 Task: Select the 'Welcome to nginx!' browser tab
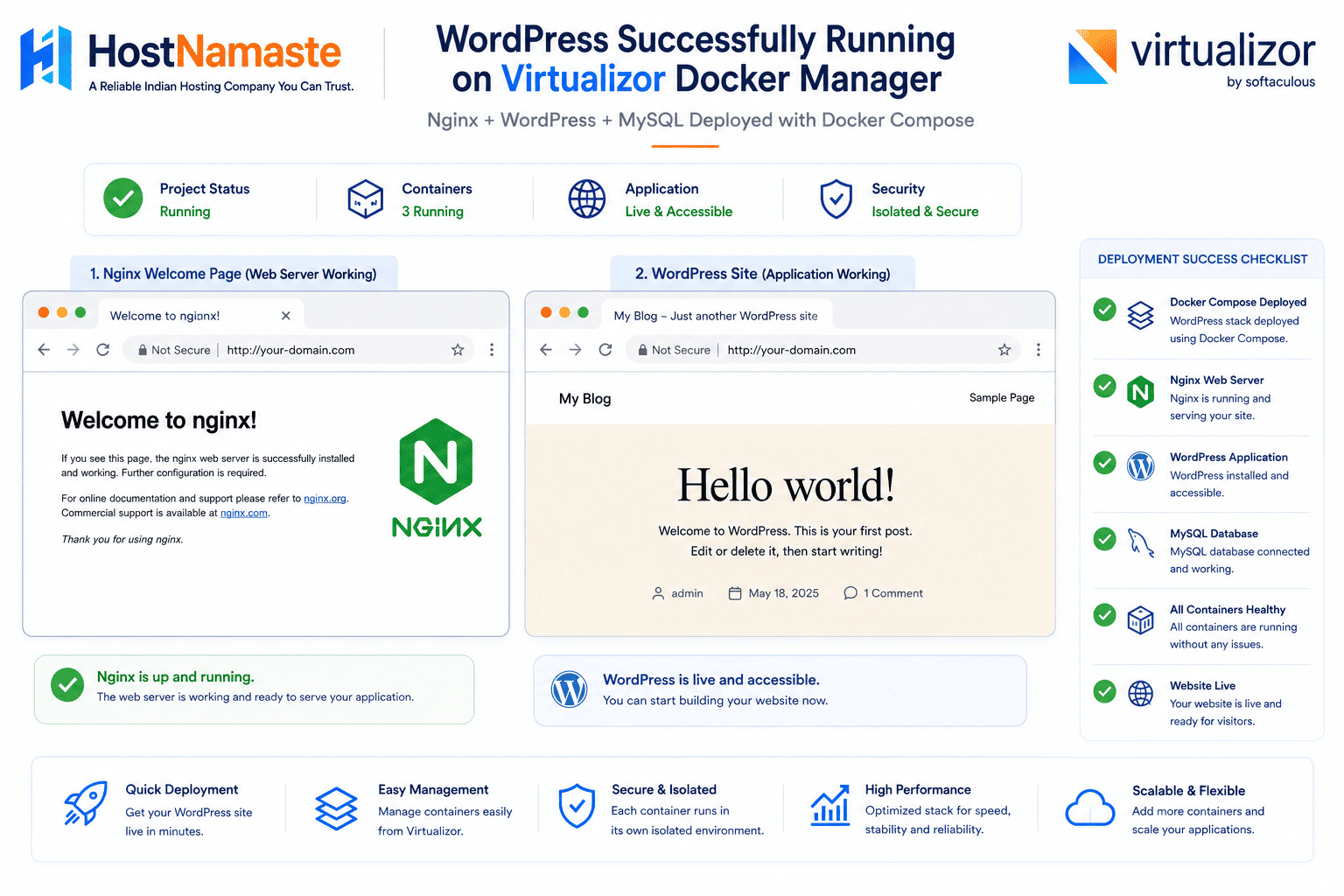pyautogui.click(x=200, y=316)
